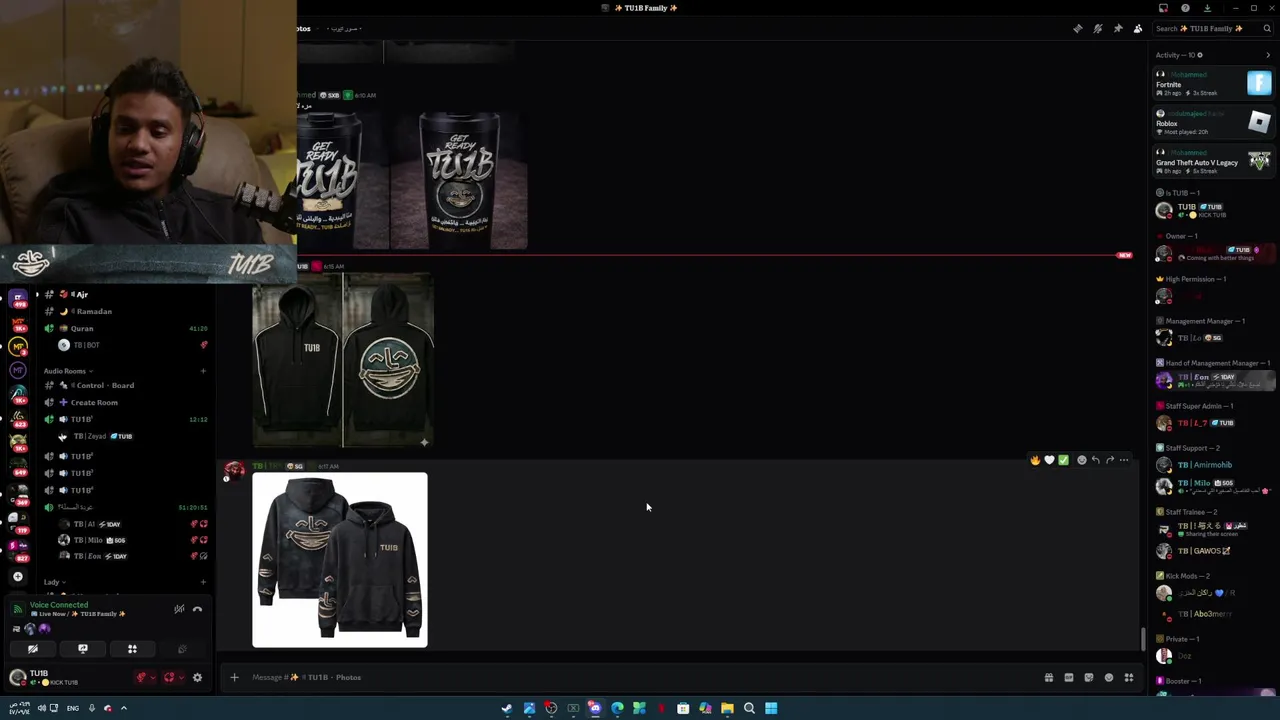Screen dimensions: 1280x720
Task: Open More options on hovered message
Action: click(1124, 460)
